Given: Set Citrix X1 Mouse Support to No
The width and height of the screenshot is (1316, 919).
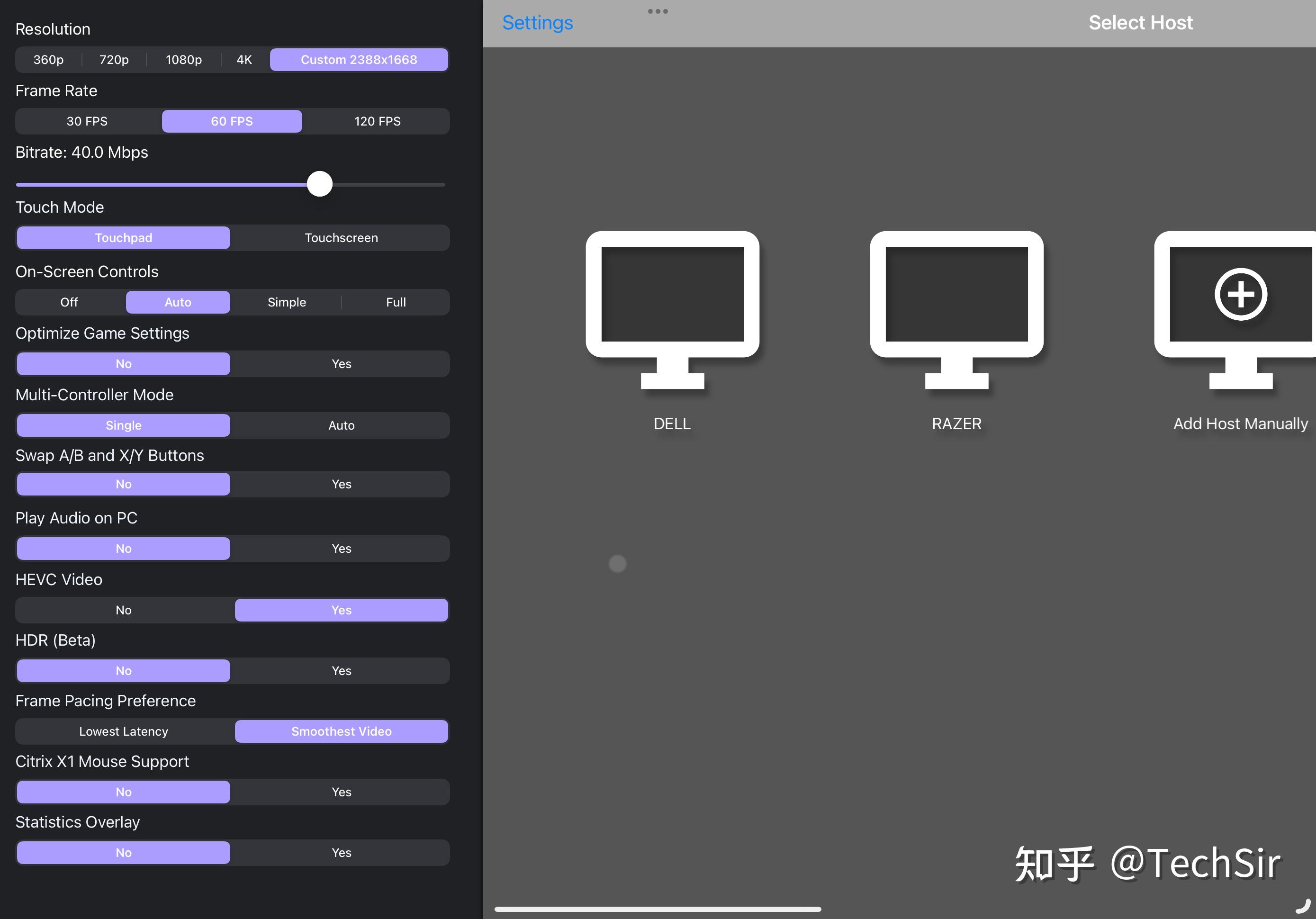Looking at the screenshot, I should [x=123, y=792].
